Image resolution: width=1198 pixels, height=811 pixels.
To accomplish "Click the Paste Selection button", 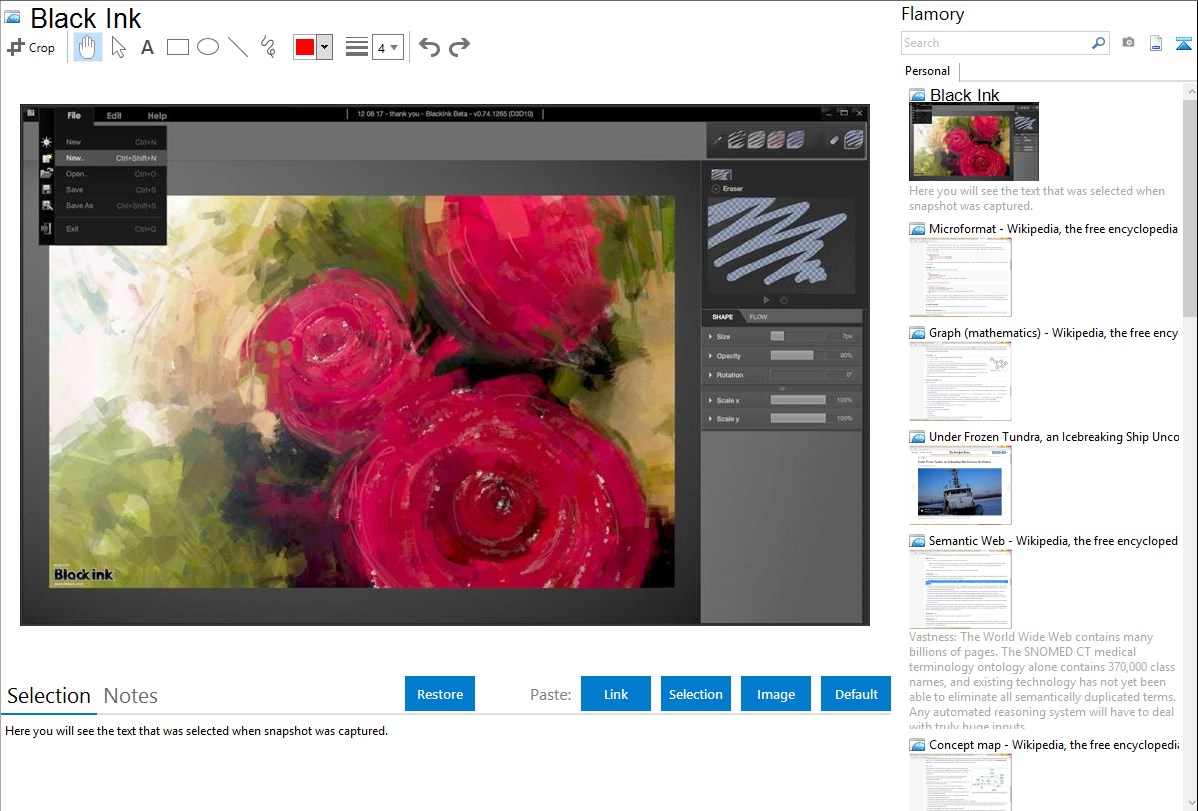I will tap(696, 694).
